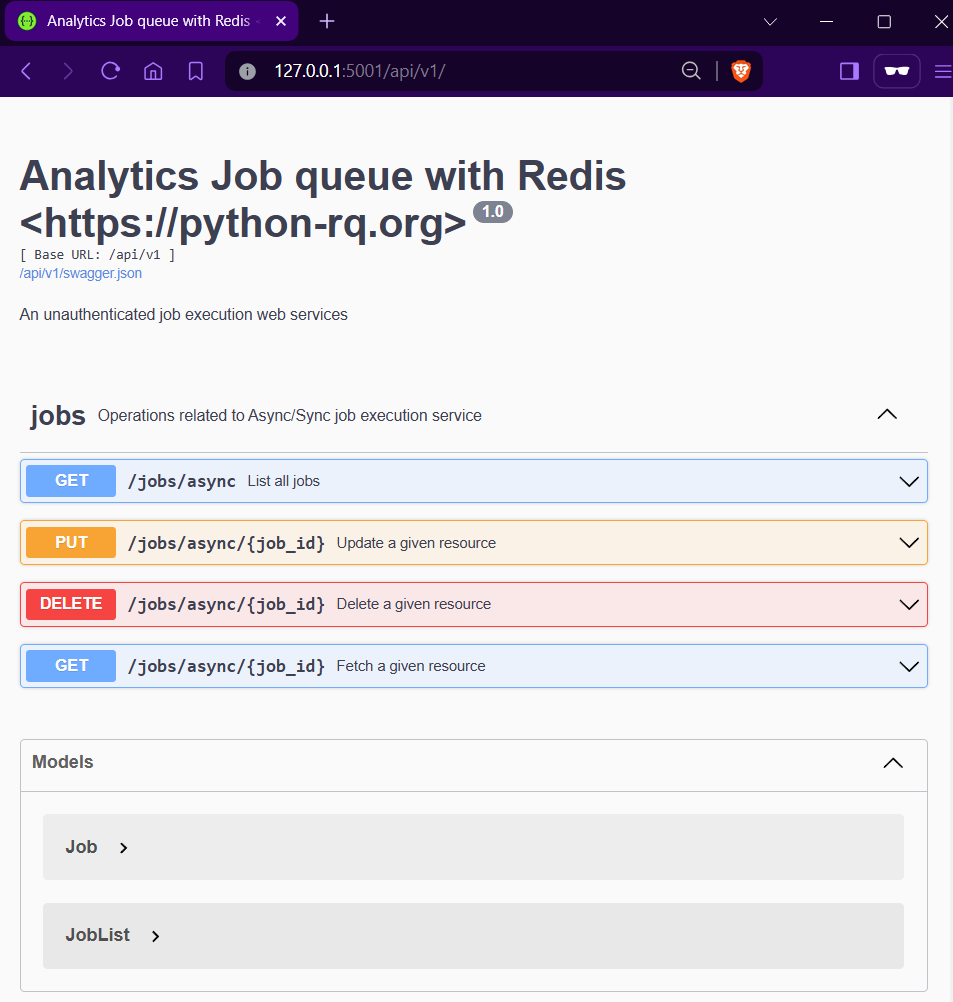Click the DELETE method badge
Screen dimensions: 953x1002
point(71,604)
